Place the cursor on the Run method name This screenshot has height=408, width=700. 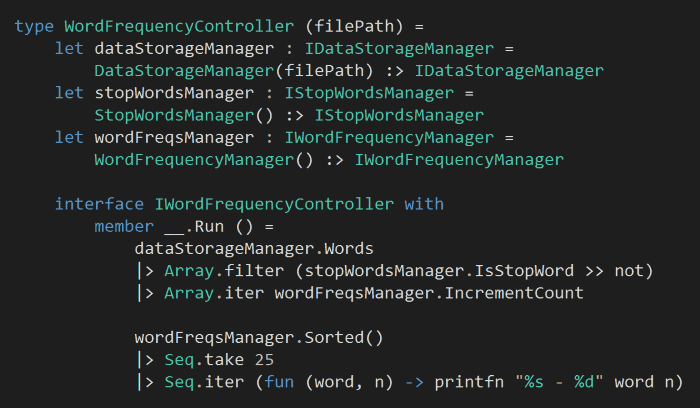coord(199,226)
